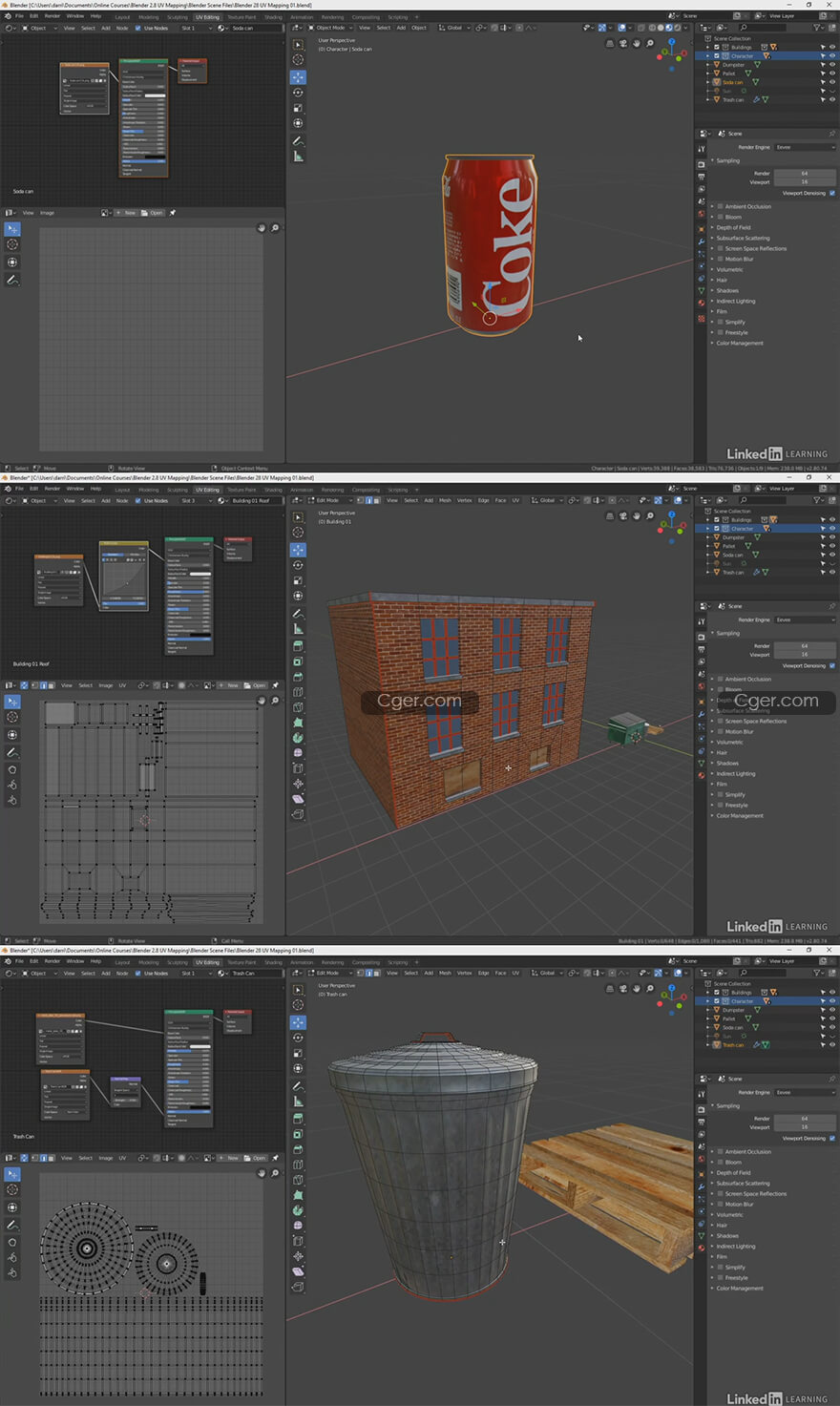Toggle Use Nodes checkbox in trash can screenshot
This screenshot has height=1406, width=840.
pyautogui.click(x=137, y=973)
